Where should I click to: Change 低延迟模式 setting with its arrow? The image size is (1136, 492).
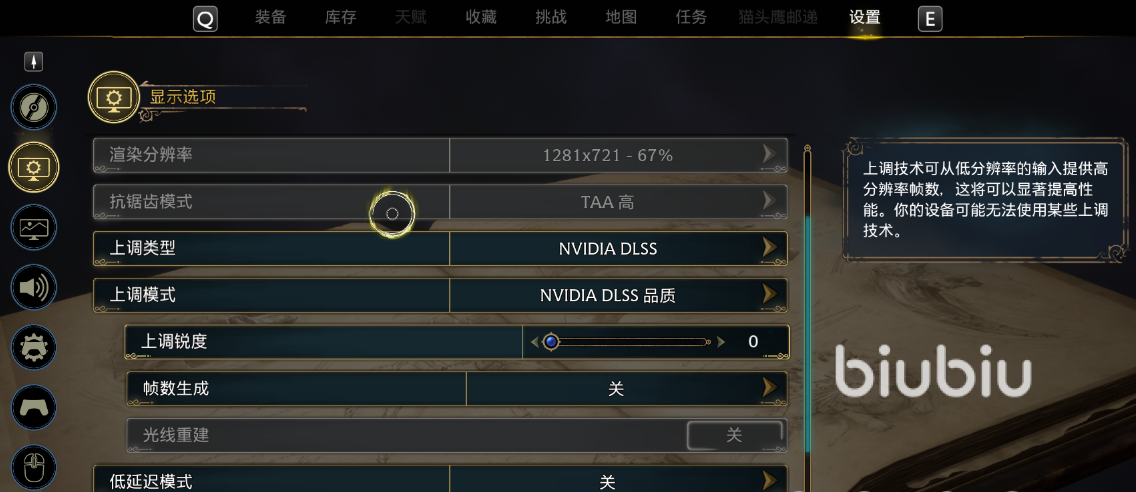point(769,481)
